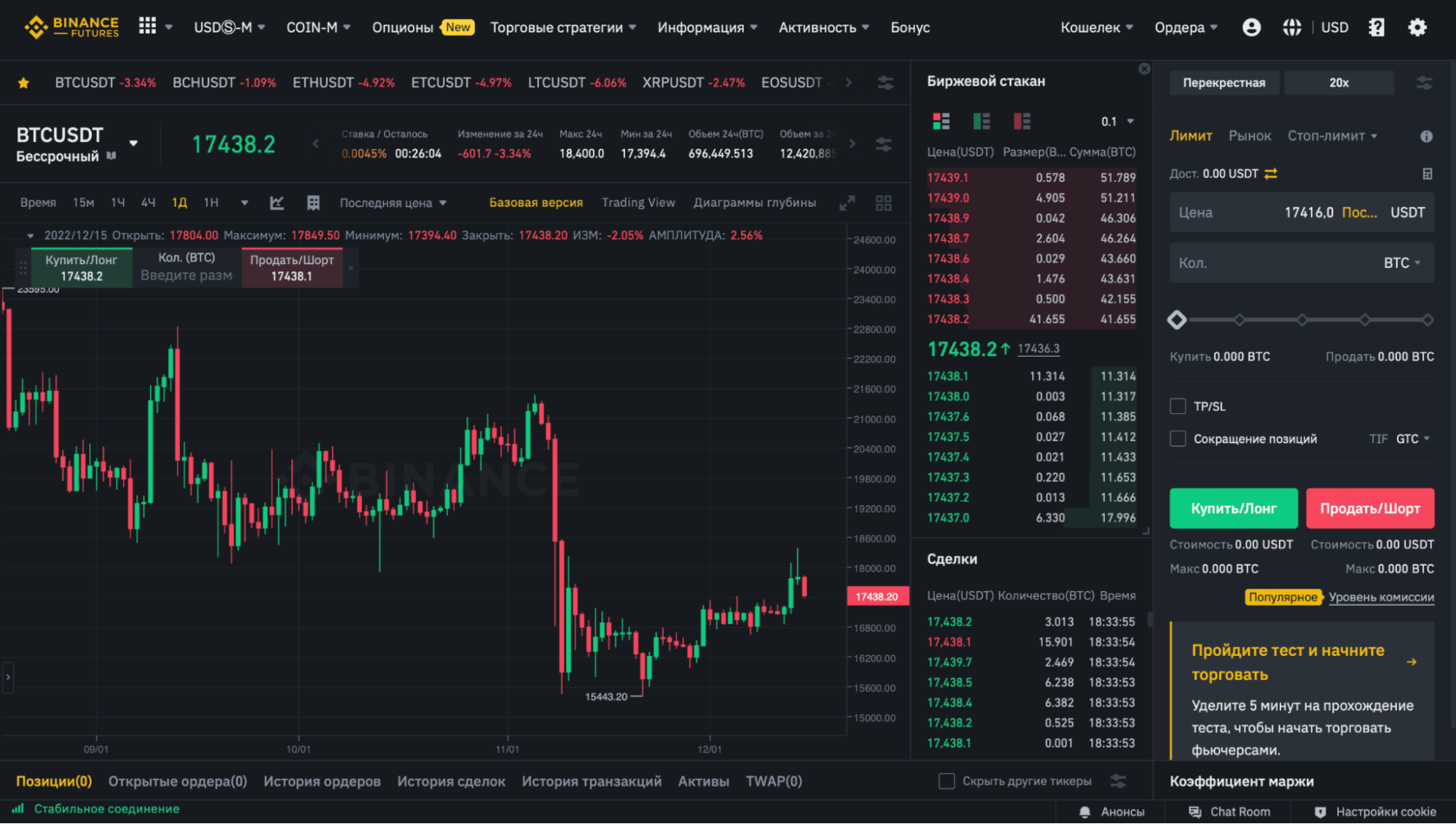Open the Опционы menu item
The image size is (1456, 824).
(x=422, y=27)
